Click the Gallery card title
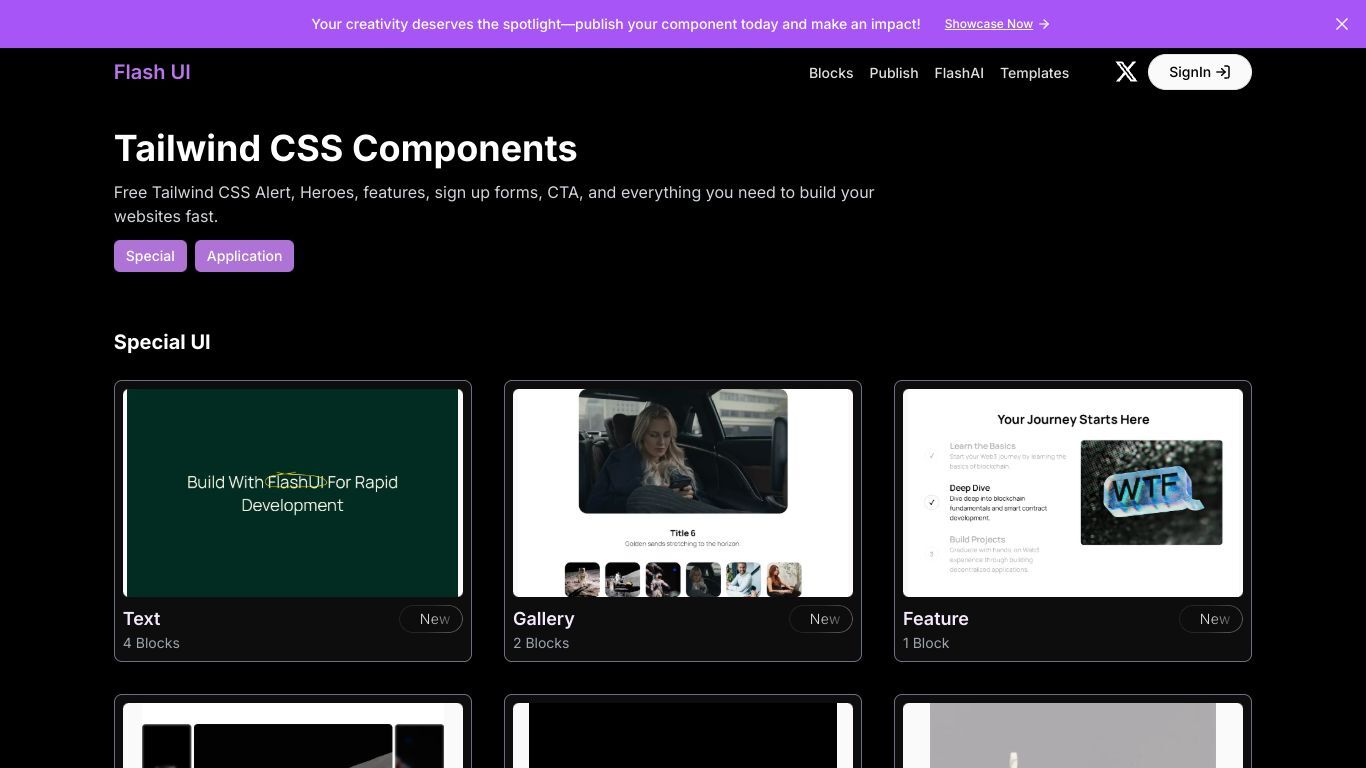This screenshot has height=768, width=1366. pyautogui.click(x=544, y=619)
